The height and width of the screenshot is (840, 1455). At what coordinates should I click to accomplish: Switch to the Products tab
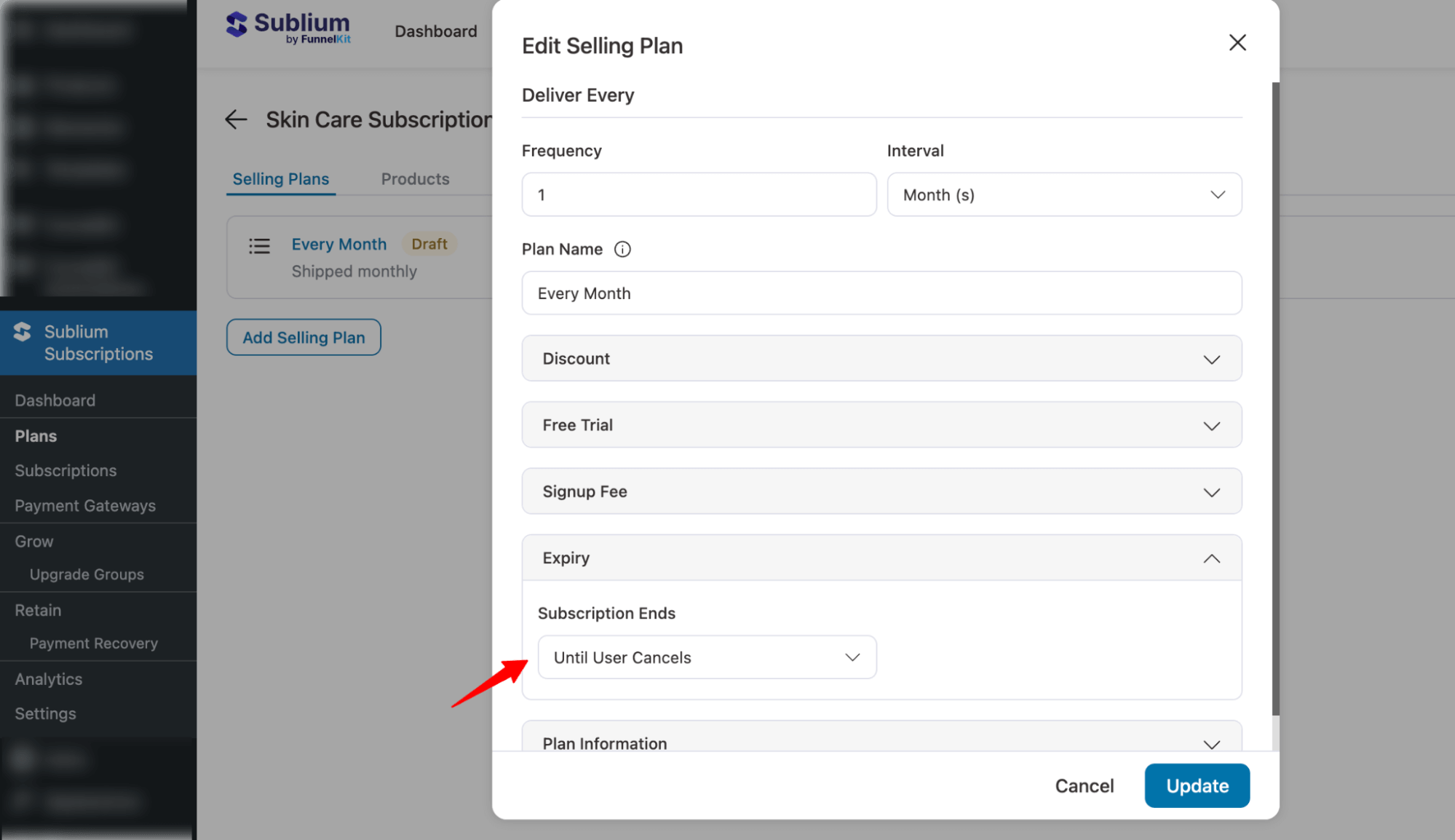coord(414,178)
